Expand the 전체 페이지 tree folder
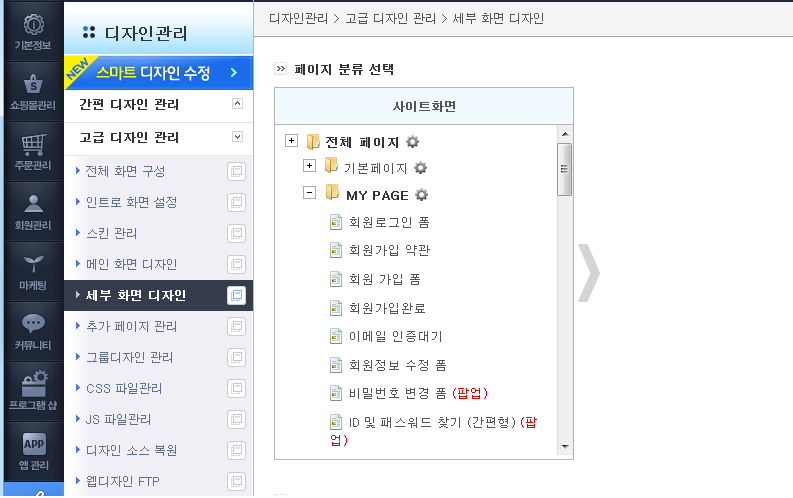Screen dimensions: 793x498 coord(291,141)
